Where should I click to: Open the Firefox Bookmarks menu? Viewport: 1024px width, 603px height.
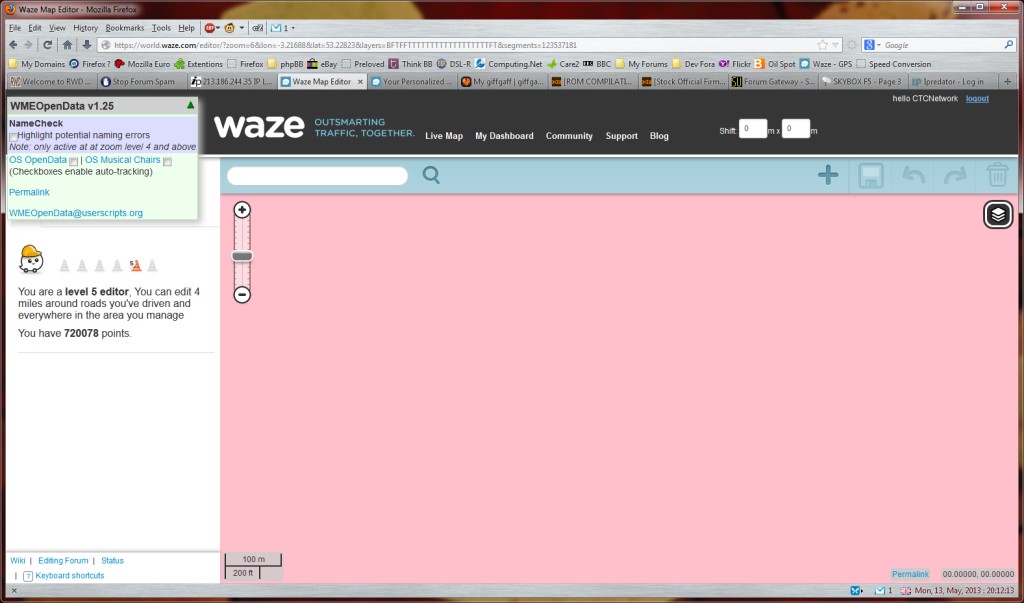pos(123,27)
